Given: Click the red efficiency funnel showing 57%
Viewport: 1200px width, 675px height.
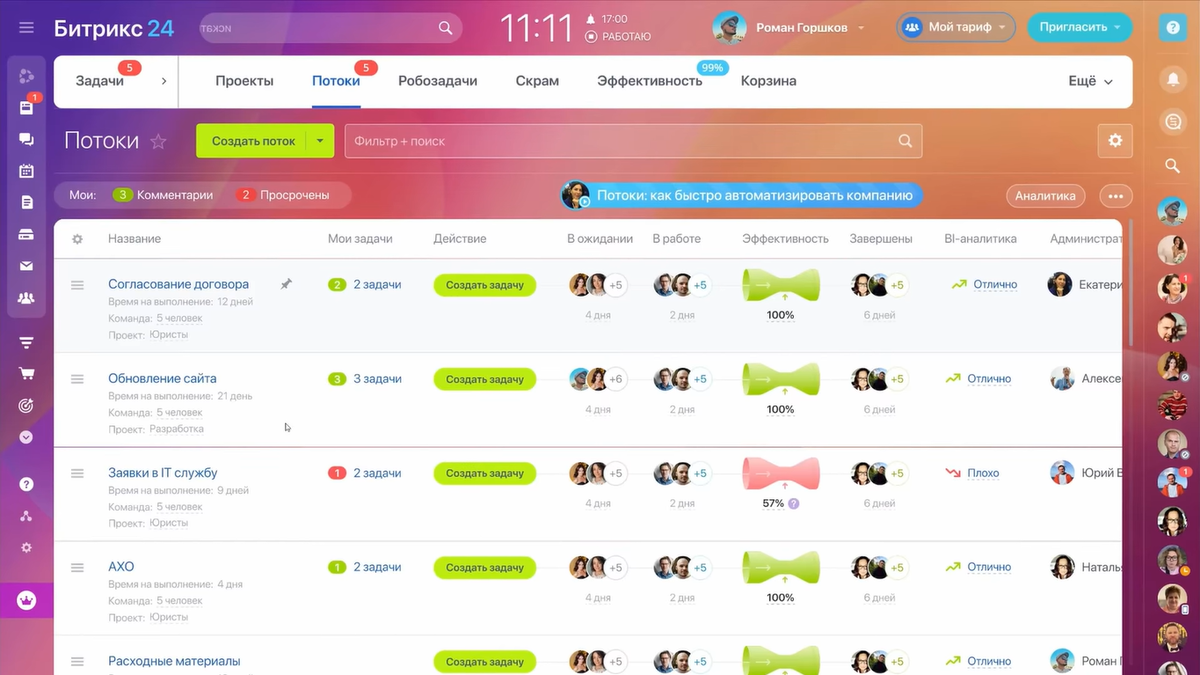Looking at the screenshot, I should coord(781,473).
